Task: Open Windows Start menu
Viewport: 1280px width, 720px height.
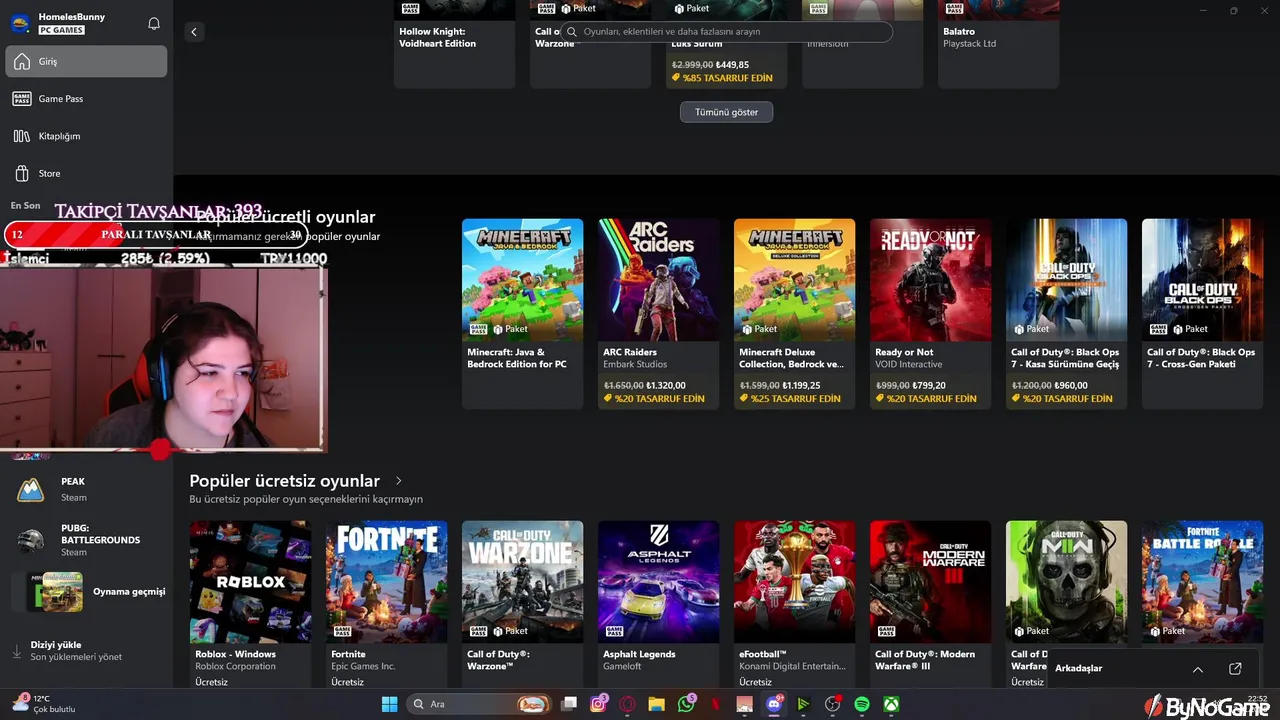Action: click(389, 704)
